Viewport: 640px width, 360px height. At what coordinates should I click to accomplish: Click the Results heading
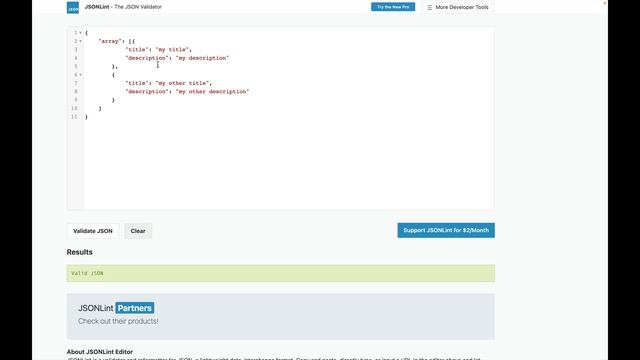(80, 252)
